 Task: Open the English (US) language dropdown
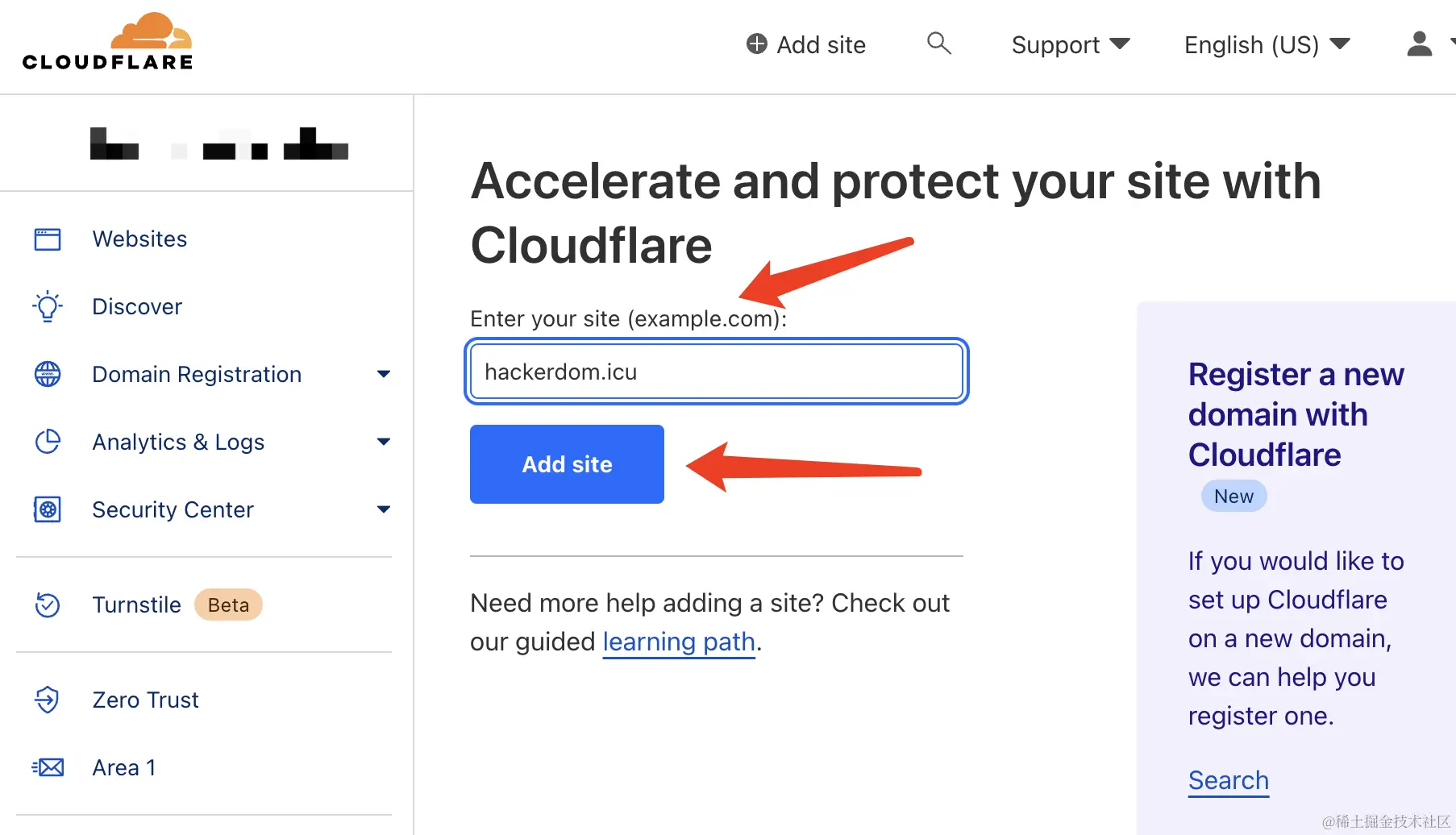(x=1267, y=45)
